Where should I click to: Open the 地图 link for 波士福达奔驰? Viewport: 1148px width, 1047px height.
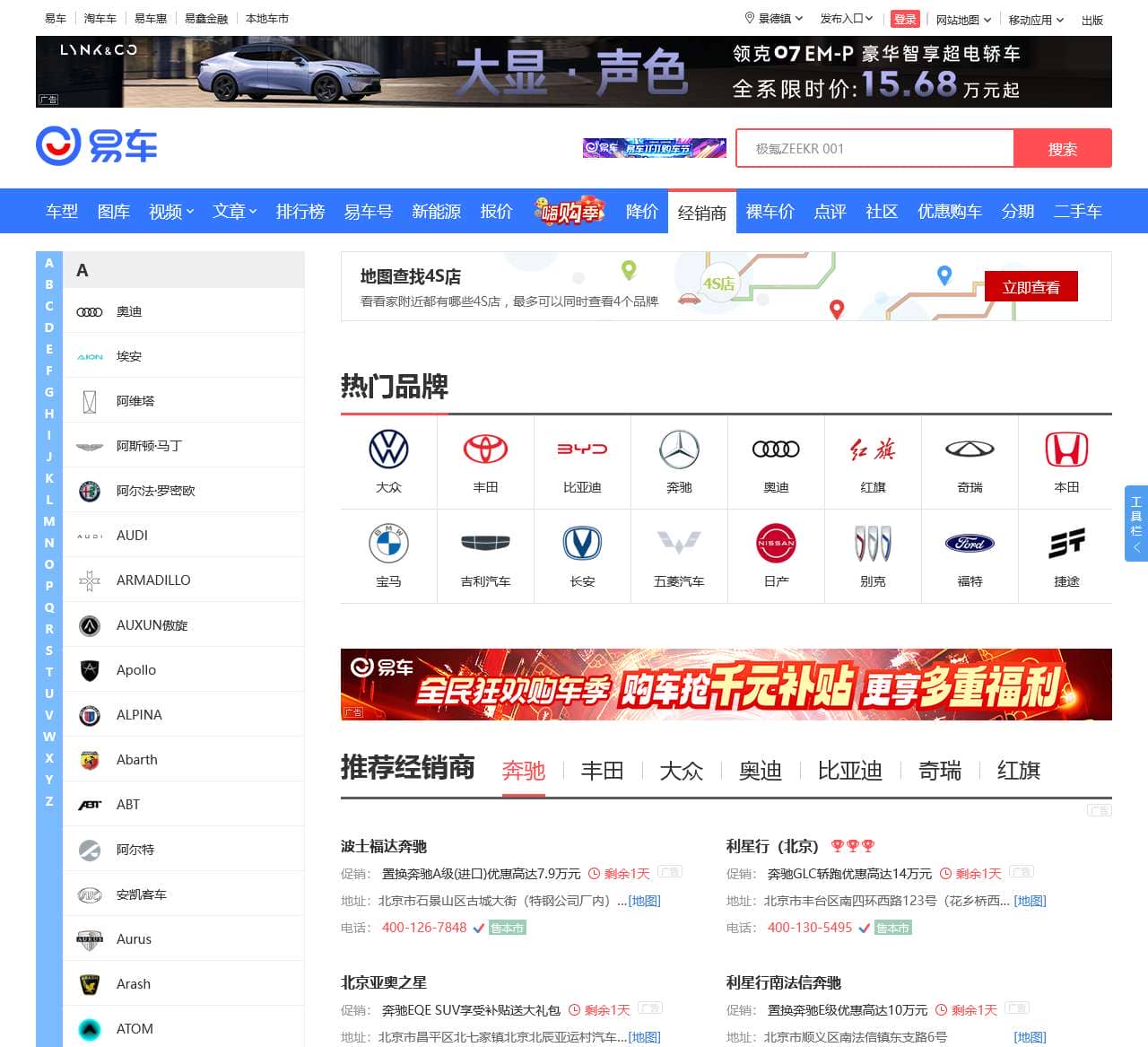(644, 901)
